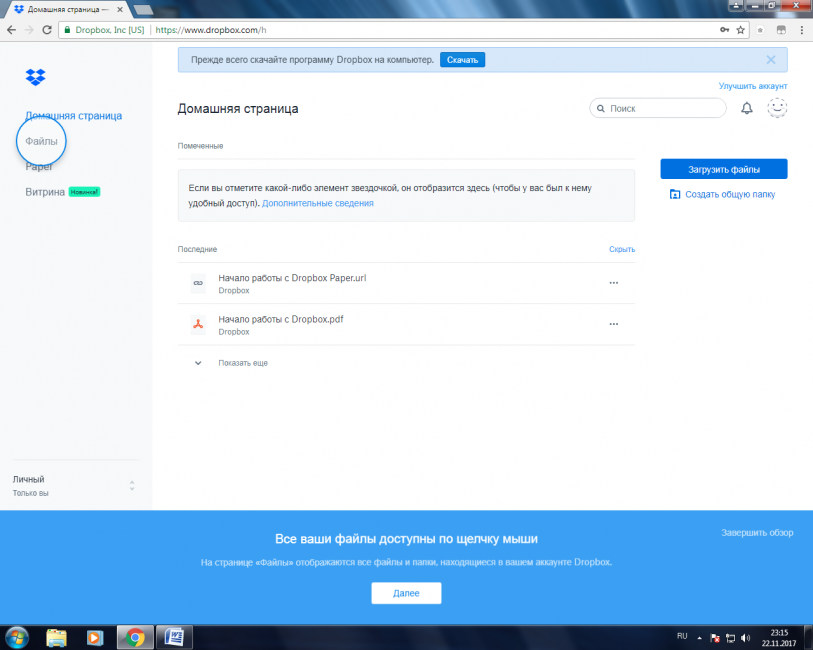813x650 pixels.
Task: Click the Скачать button
Action: (462, 60)
